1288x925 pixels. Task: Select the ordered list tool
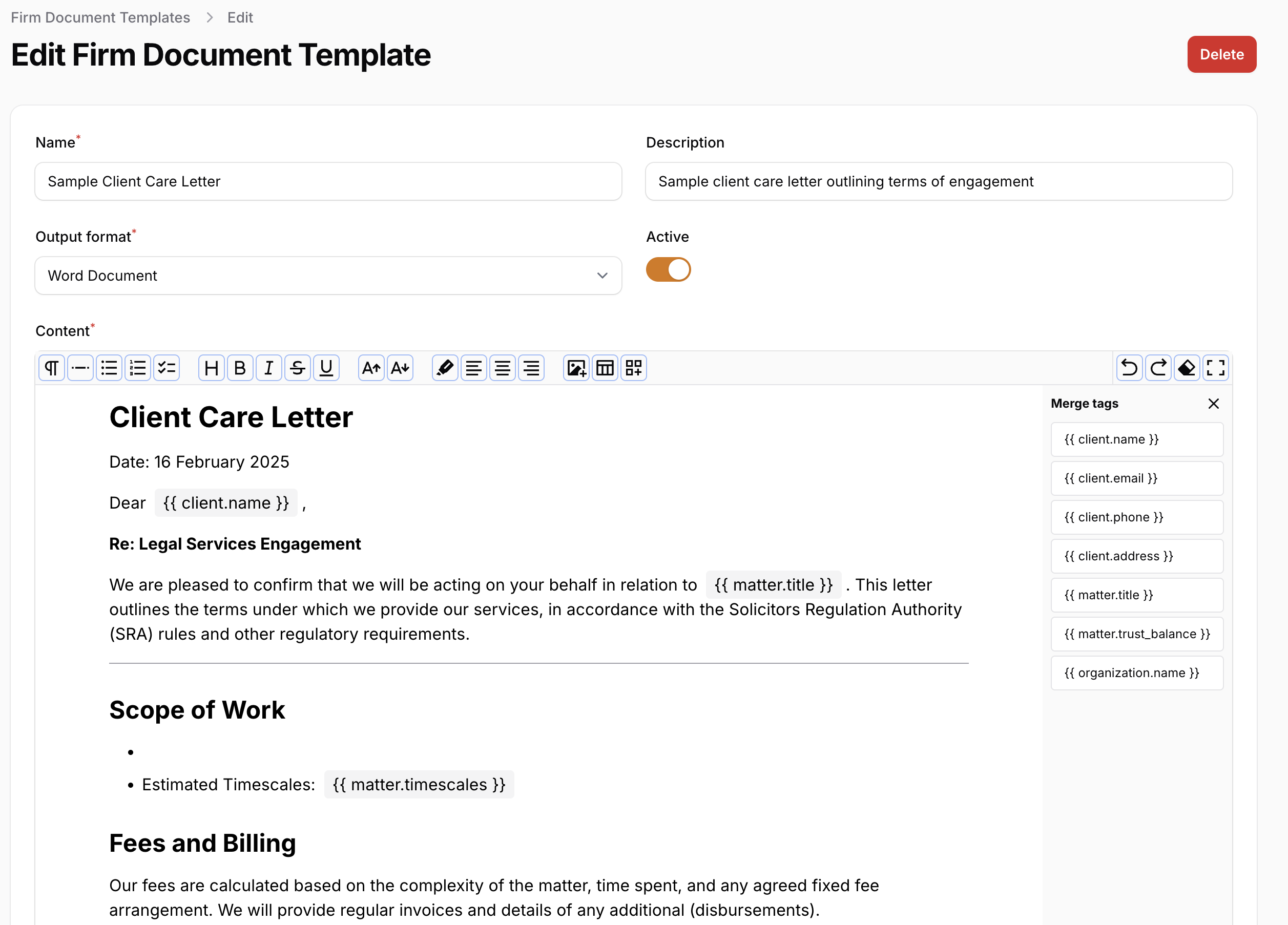click(138, 368)
